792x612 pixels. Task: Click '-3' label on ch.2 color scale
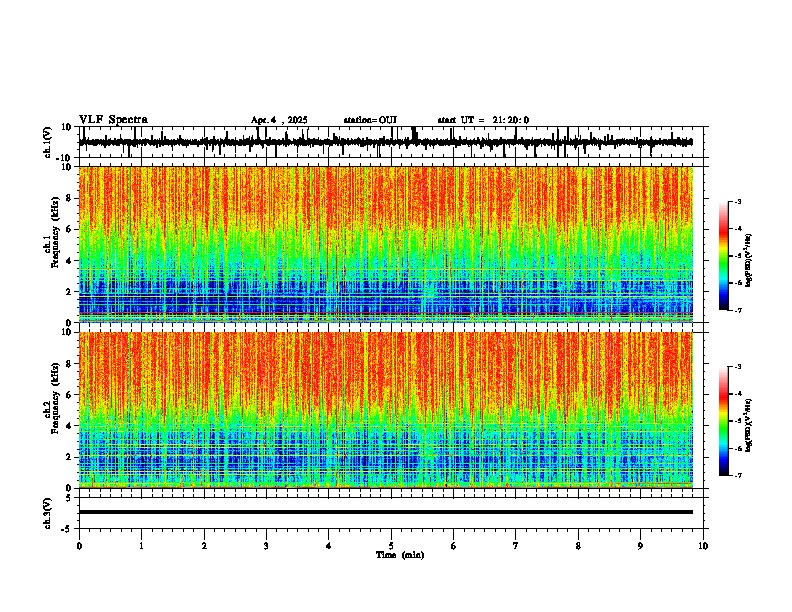[x=737, y=367]
